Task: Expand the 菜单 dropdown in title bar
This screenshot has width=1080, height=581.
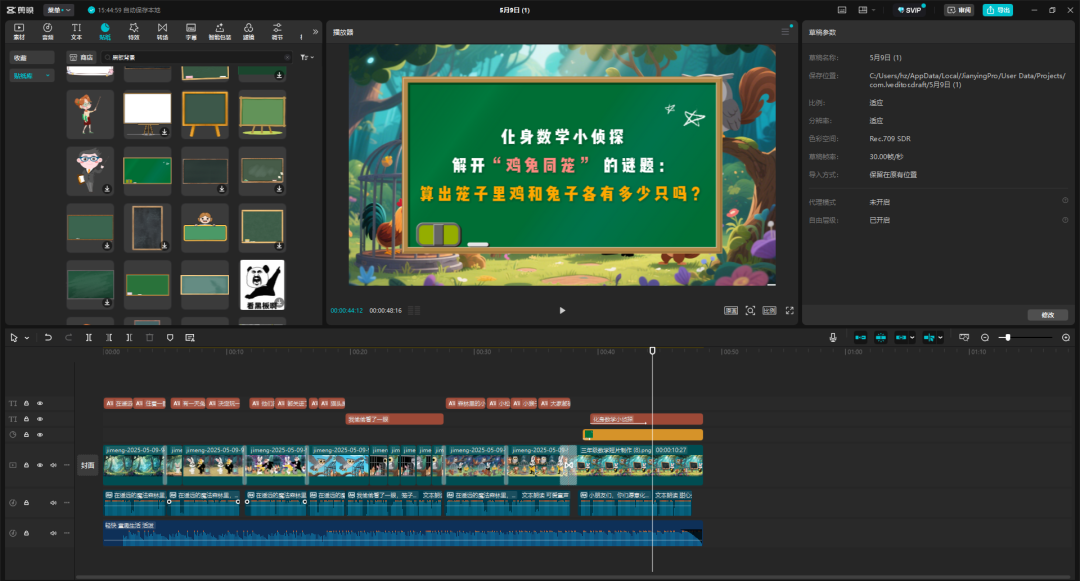Action: click(x=59, y=10)
